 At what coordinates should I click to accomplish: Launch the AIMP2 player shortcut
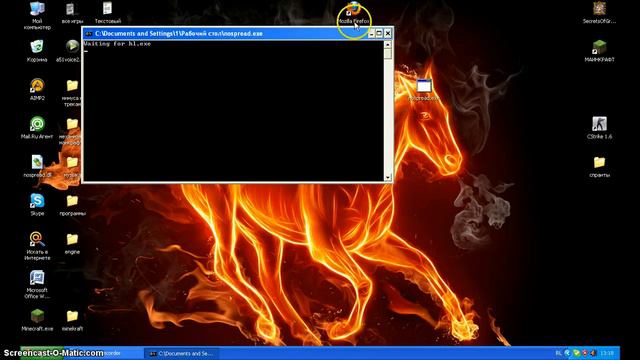(37, 85)
